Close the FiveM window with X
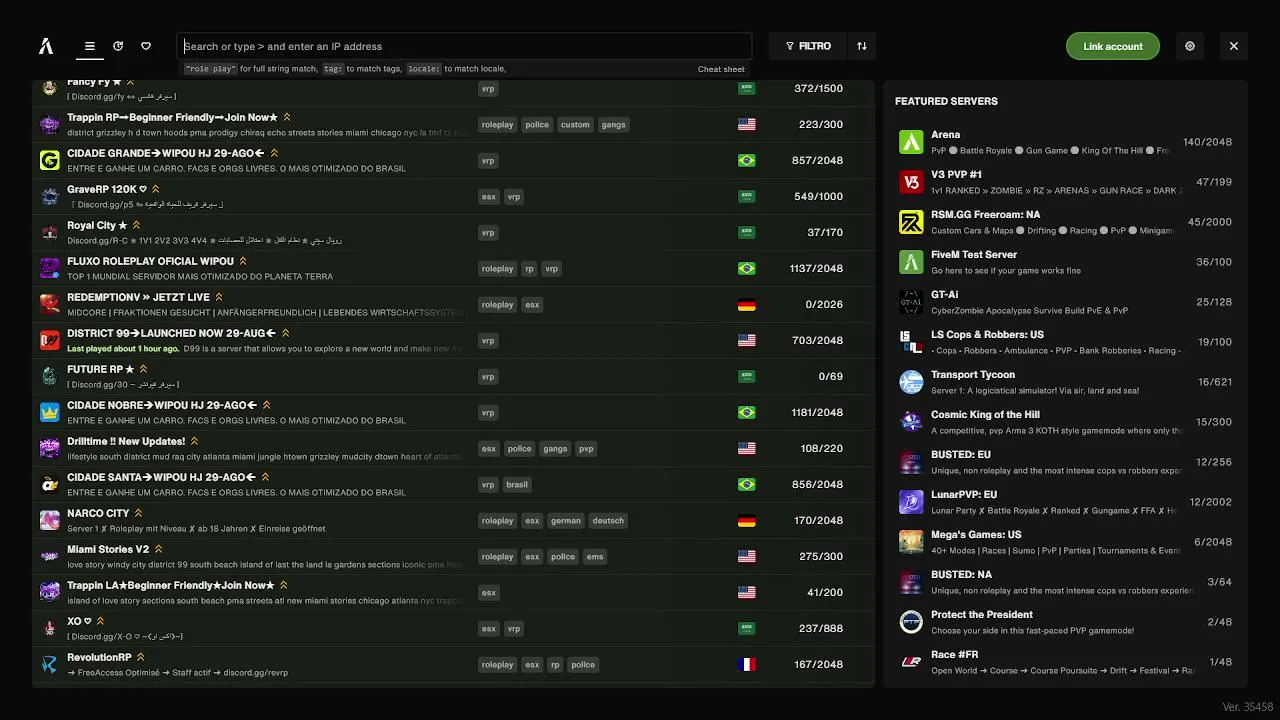The height and width of the screenshot is (720, 1280). (x=1234, y=46)
